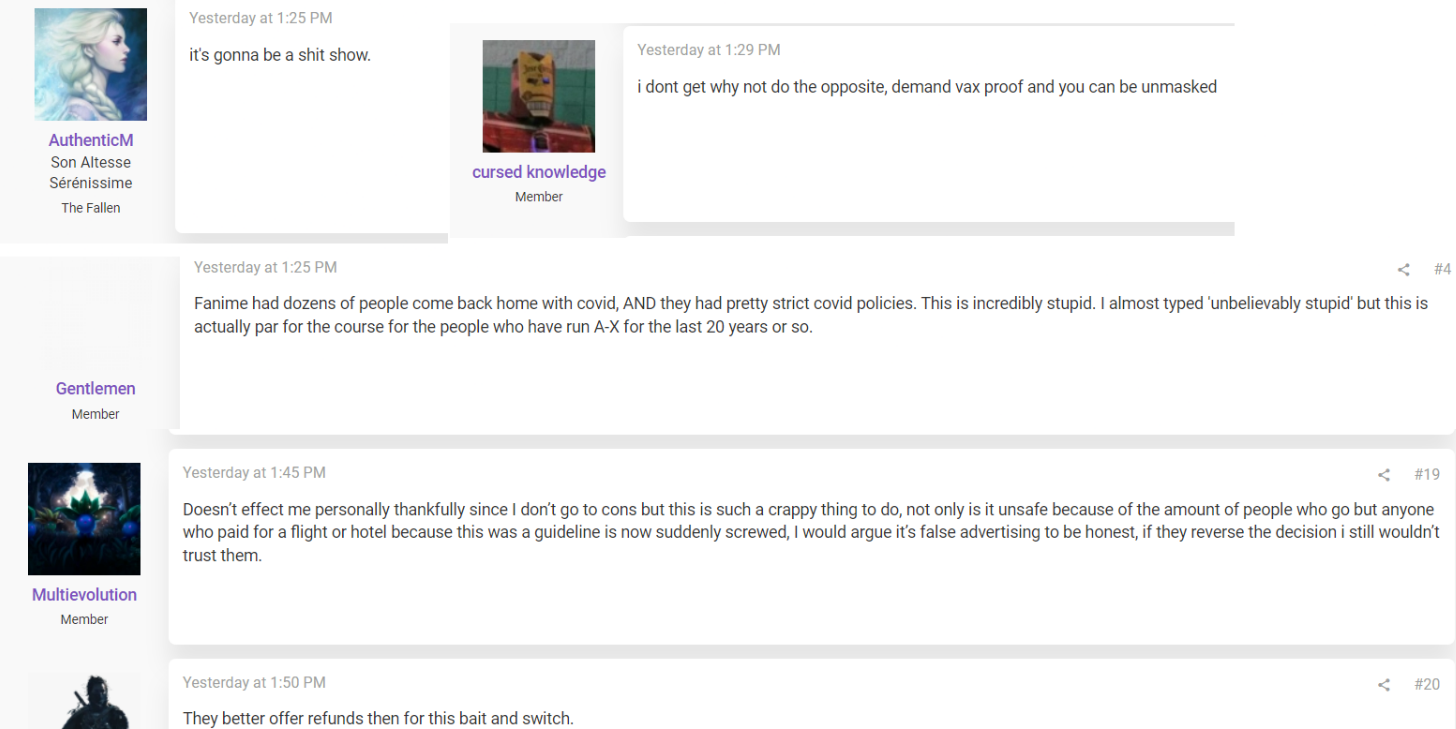Click the 'Yesterday at 1:45 PM' timestamp

click(x=254, y=473)
